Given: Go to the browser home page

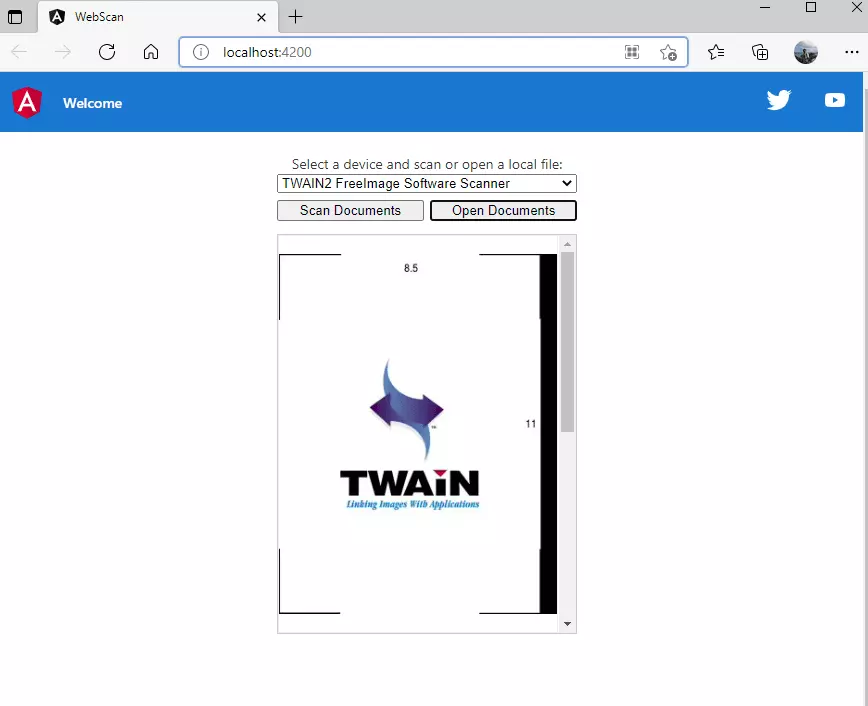Looking at the screenshot, I should point(151,52).
